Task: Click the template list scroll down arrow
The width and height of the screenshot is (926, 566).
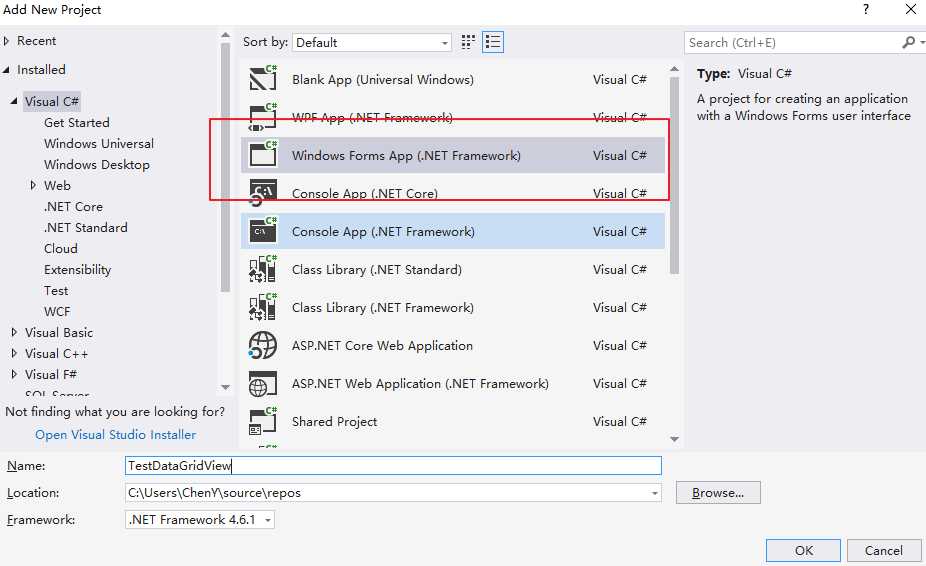Action: 674,439
